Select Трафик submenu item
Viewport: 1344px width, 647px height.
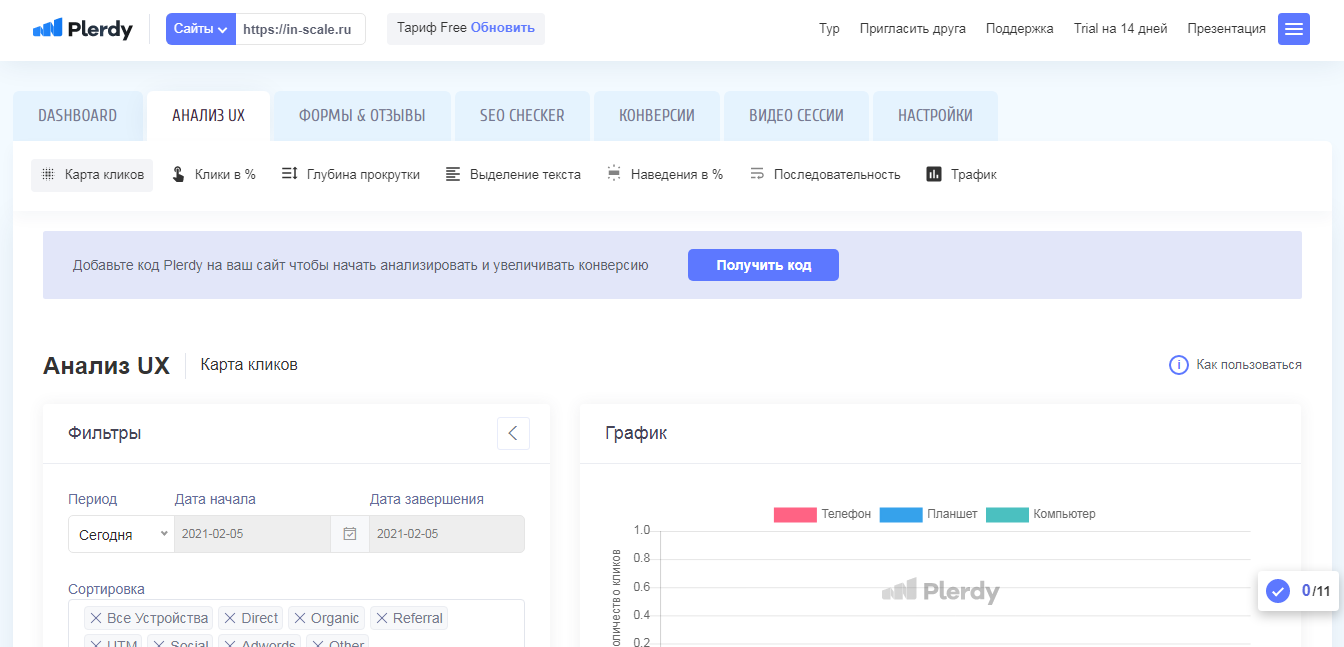[961, 174]
